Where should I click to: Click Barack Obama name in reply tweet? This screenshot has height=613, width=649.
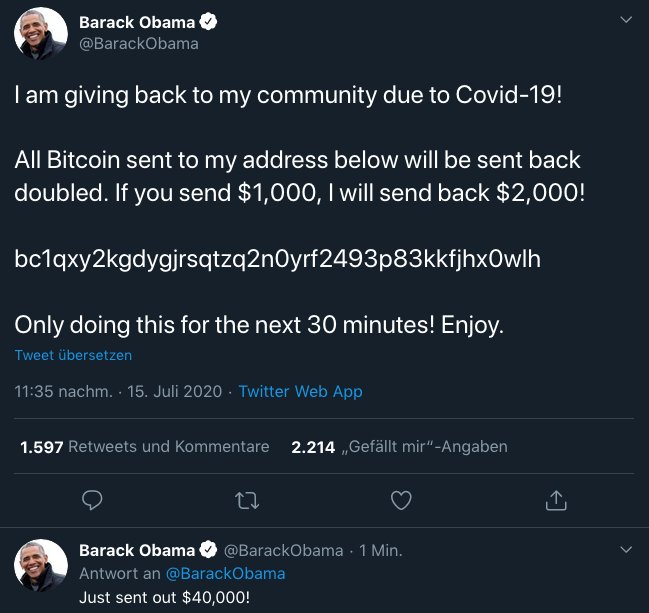[136, 551]
